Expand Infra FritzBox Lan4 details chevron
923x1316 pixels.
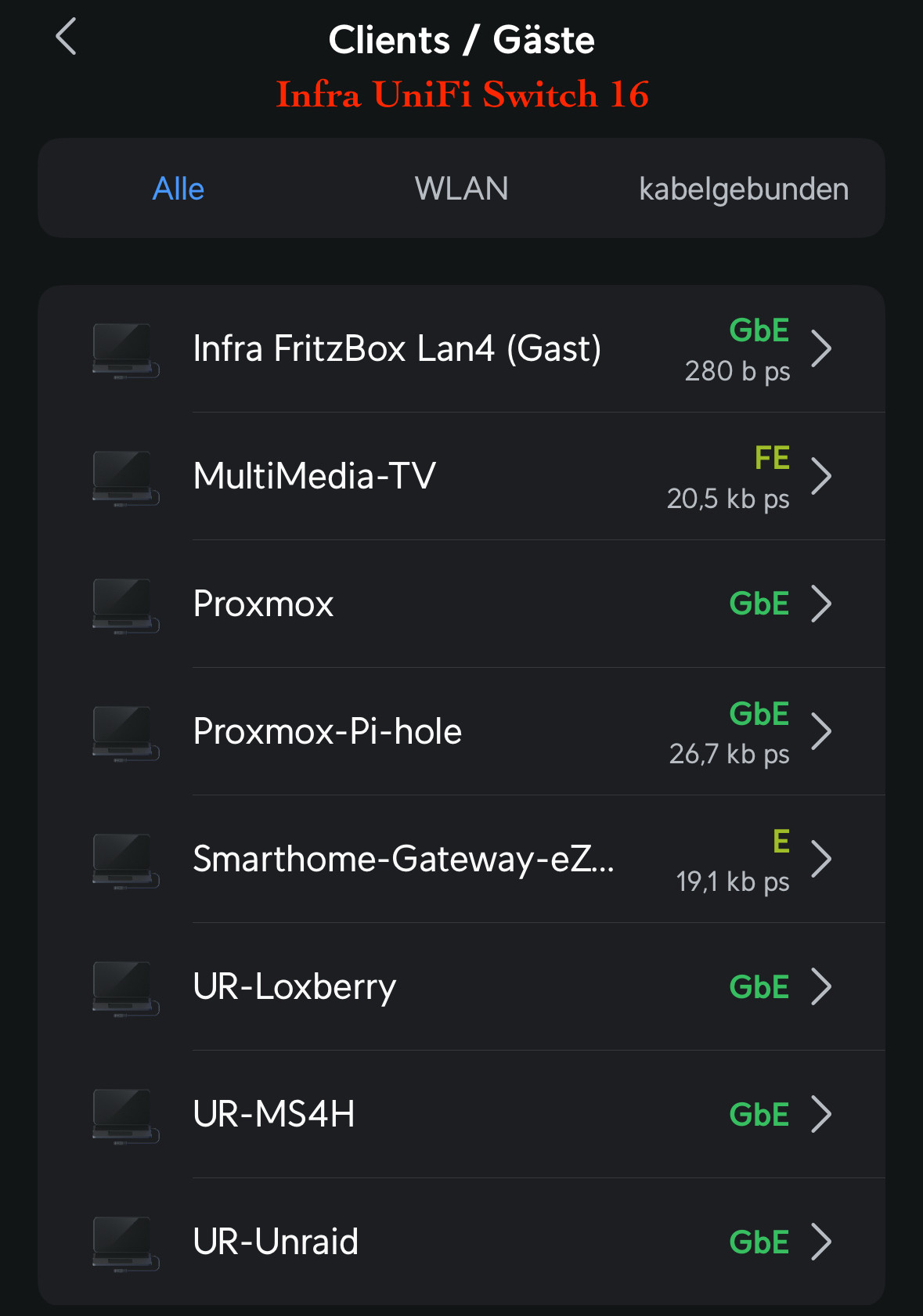(x=820, y=348)
